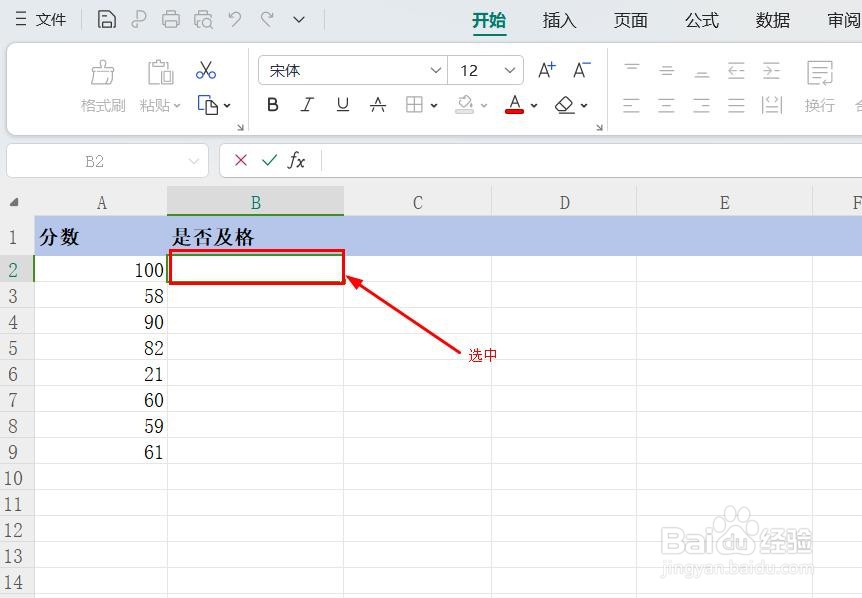Open the font color dropdown arrow
Image resolution: width=862 pixels, height=598 pixels.
(532, 105)
